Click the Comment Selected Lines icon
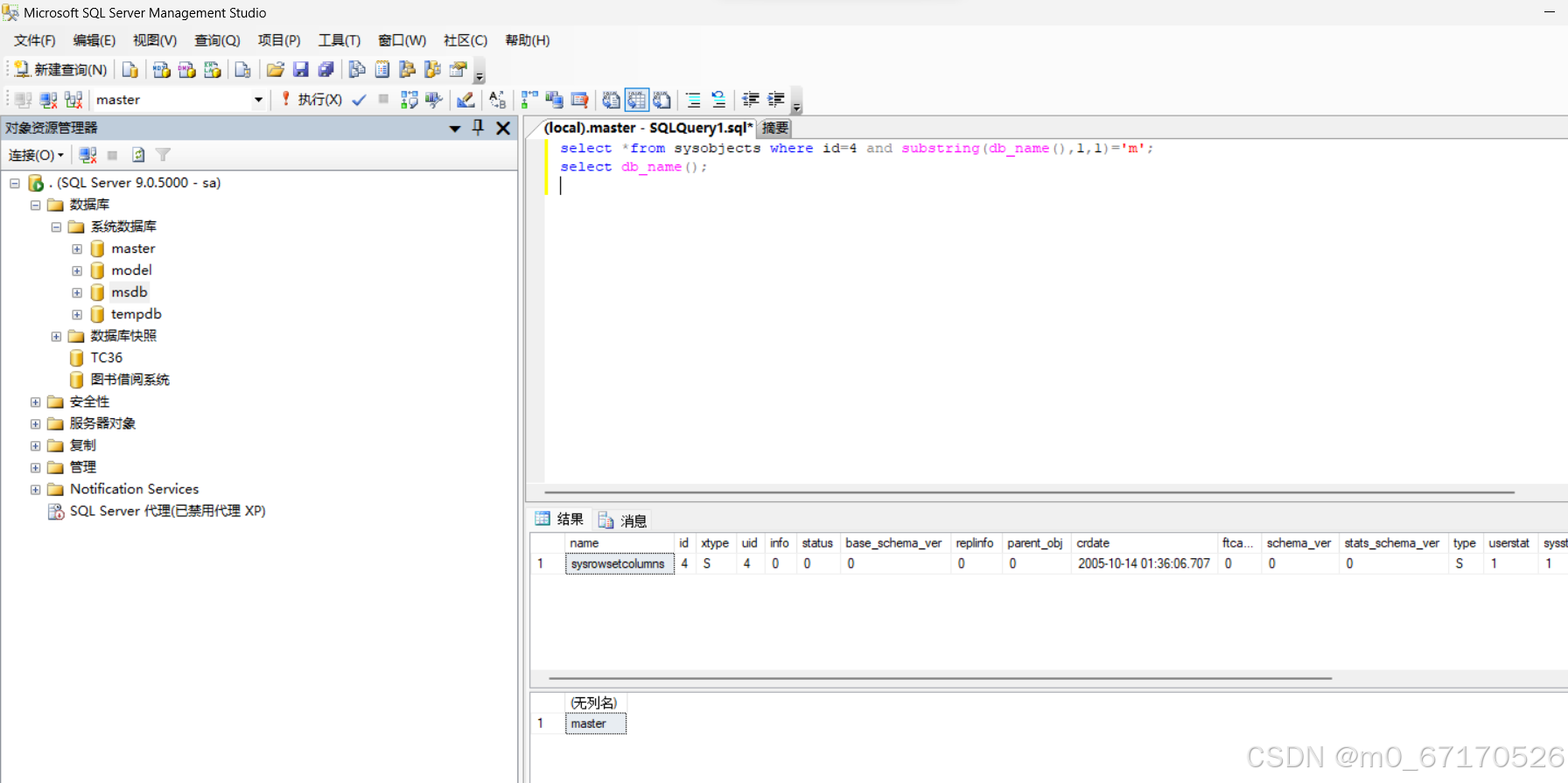1568x783 pixels. tap(693, 100)
